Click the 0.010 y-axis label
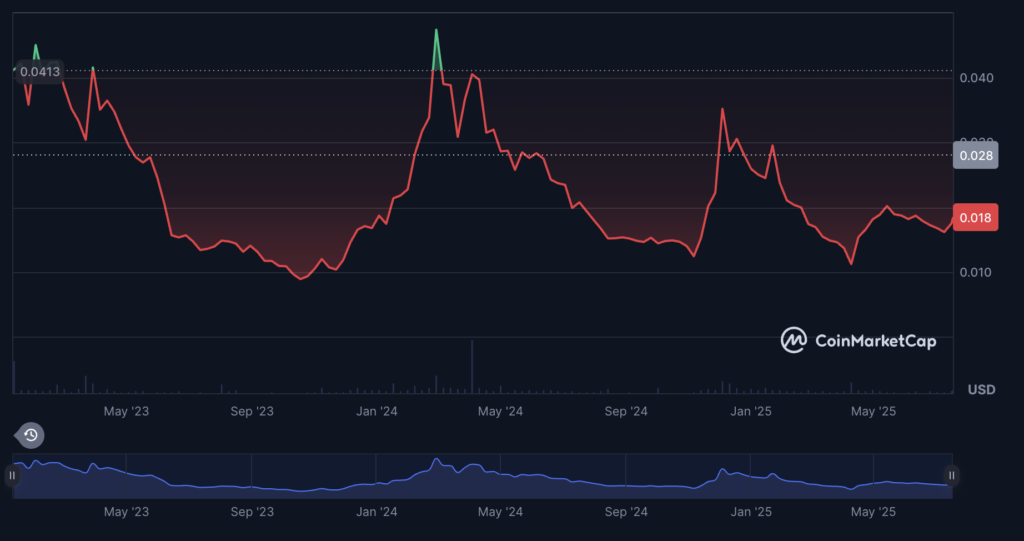1024x541 pixels. pos(974,273)
